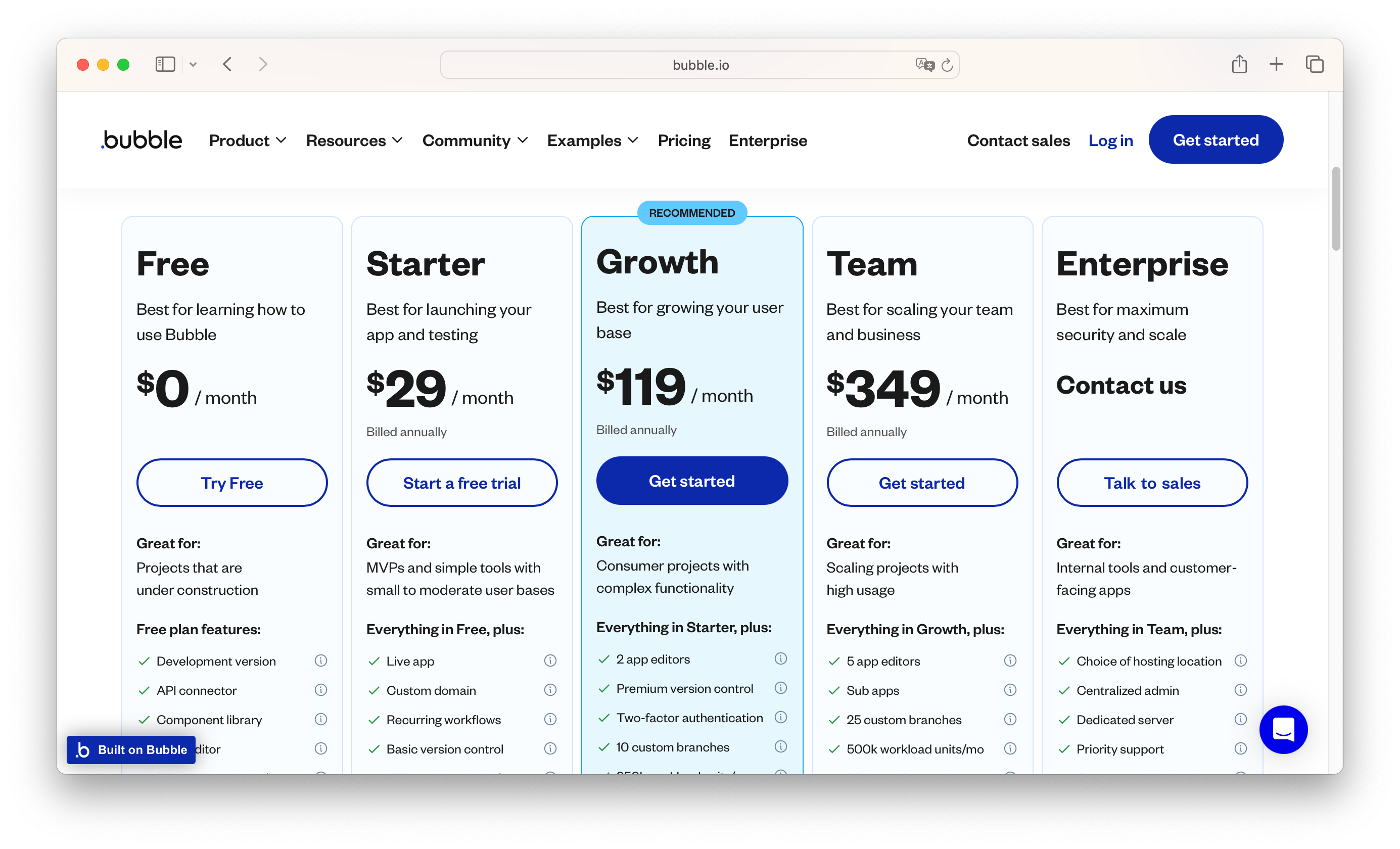Click the info icon beside Choice of hosting location
The image size is (1400, 849).
pos(1241,661)
